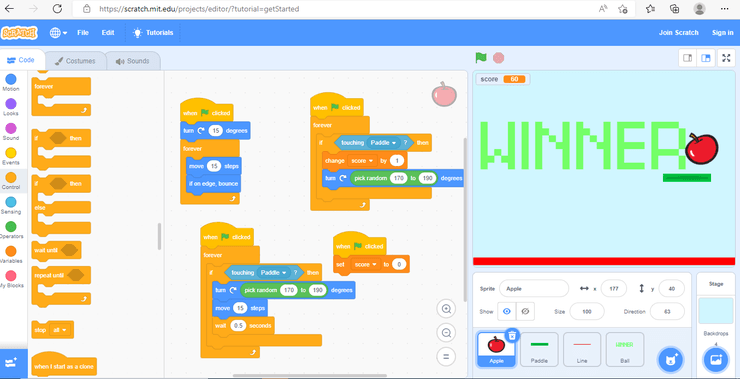
Task: Select the Paddle sprite thumbnail
Action: tap(539, 349)
